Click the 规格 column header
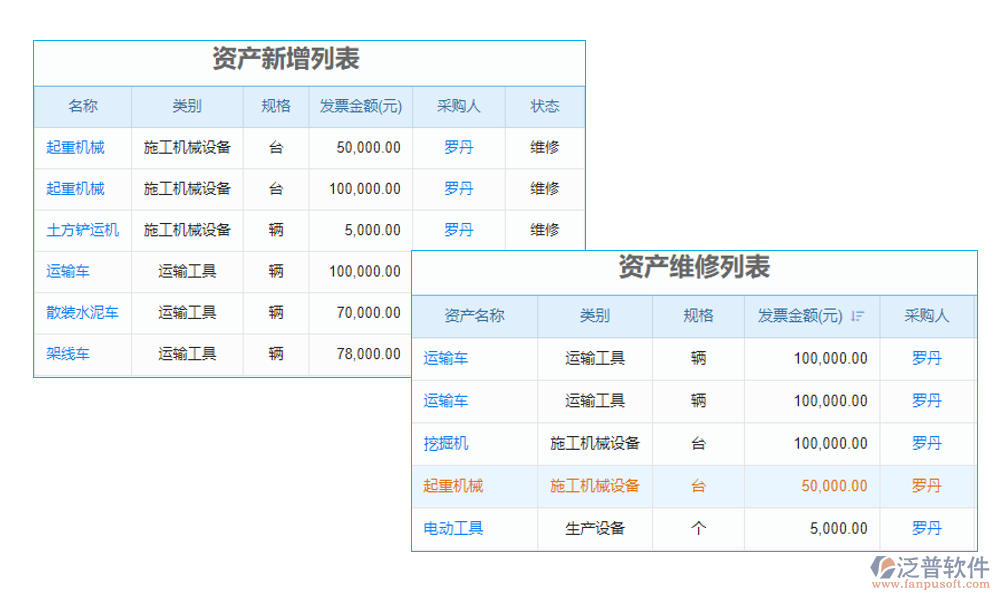The height and width of the screenshot is (600, 1000). (x=275, y=106)
